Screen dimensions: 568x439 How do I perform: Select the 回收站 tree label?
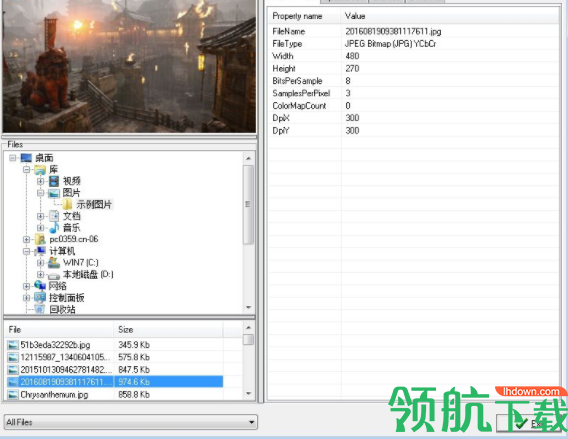[x=62, y=309]
